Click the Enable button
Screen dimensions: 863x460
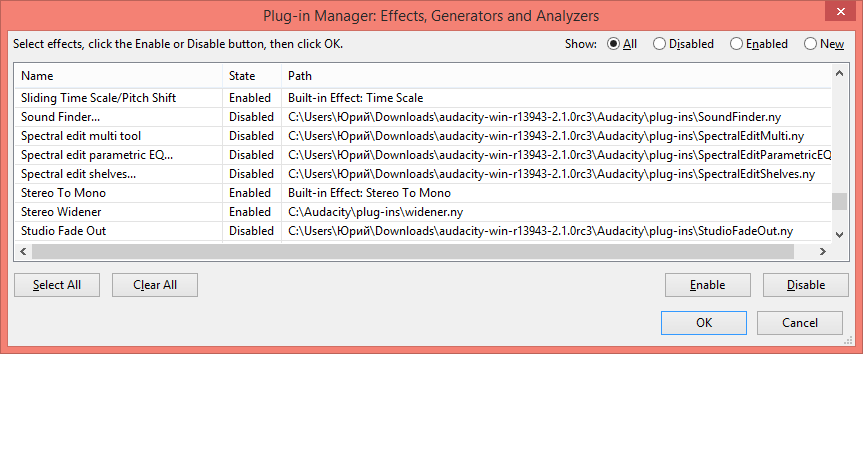[707, 285]
